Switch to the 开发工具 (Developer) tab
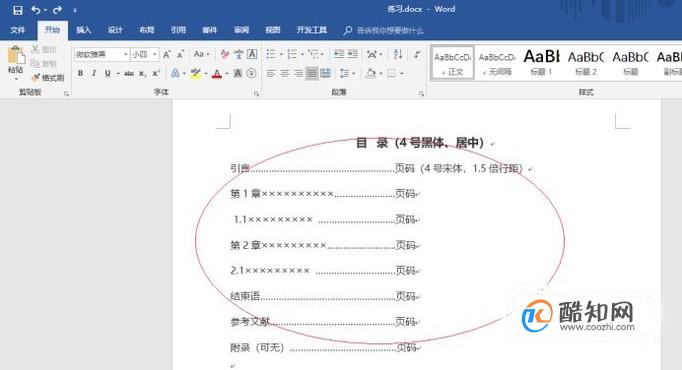Screen dimensions: 682x370 coord(311,30)
